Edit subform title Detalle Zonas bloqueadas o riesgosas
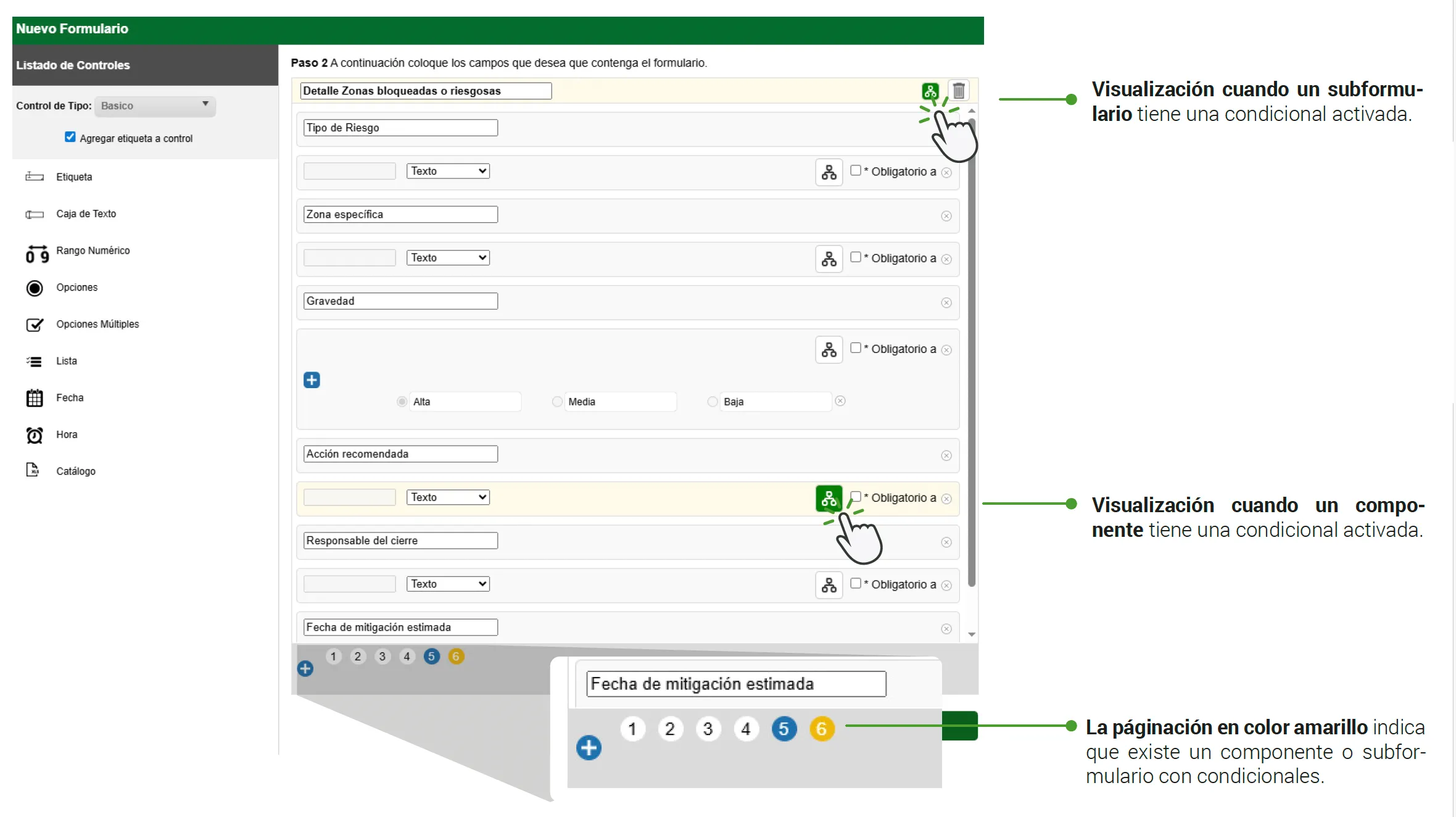Image resolution: width=1456 pixels, height=817 pixels. [426, 91]
